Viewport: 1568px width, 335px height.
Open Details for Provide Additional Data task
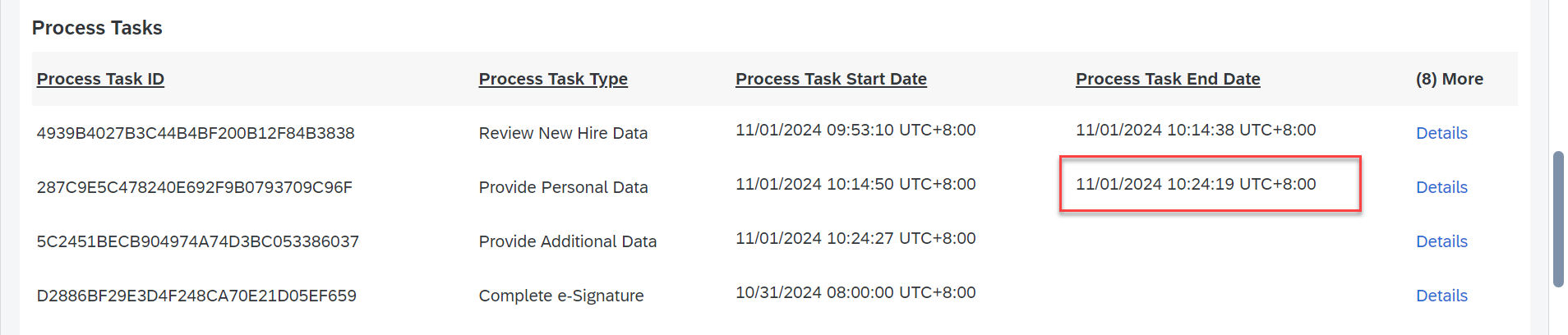[1441, 241]
